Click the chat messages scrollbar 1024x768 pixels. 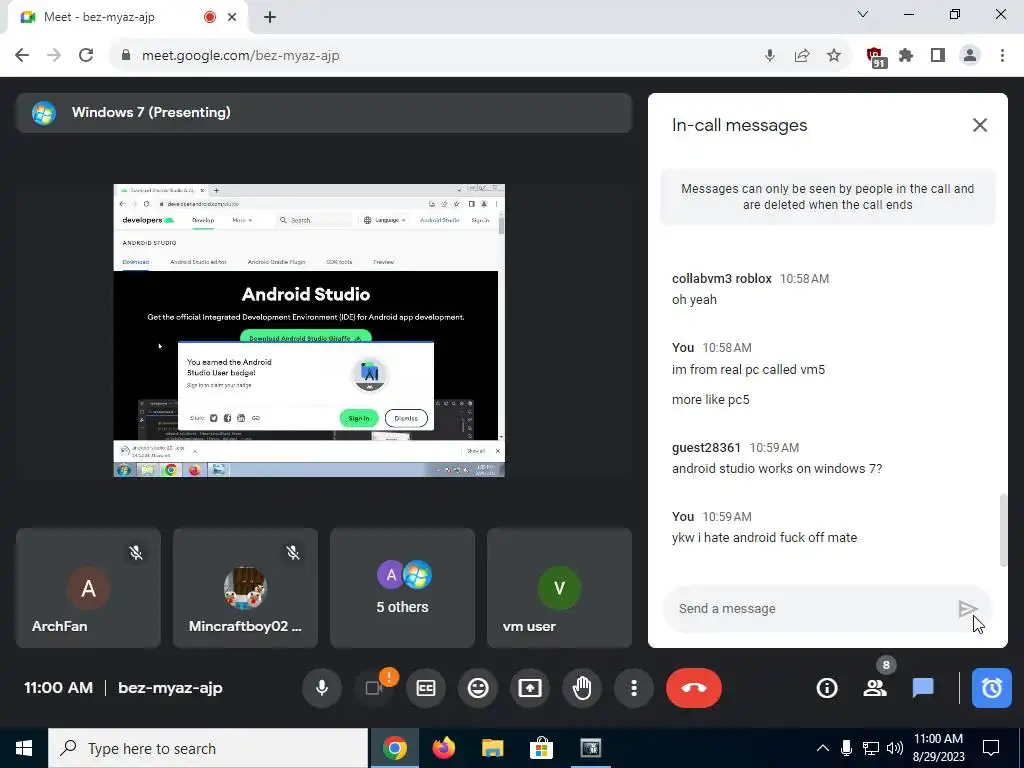point(1003,530)
